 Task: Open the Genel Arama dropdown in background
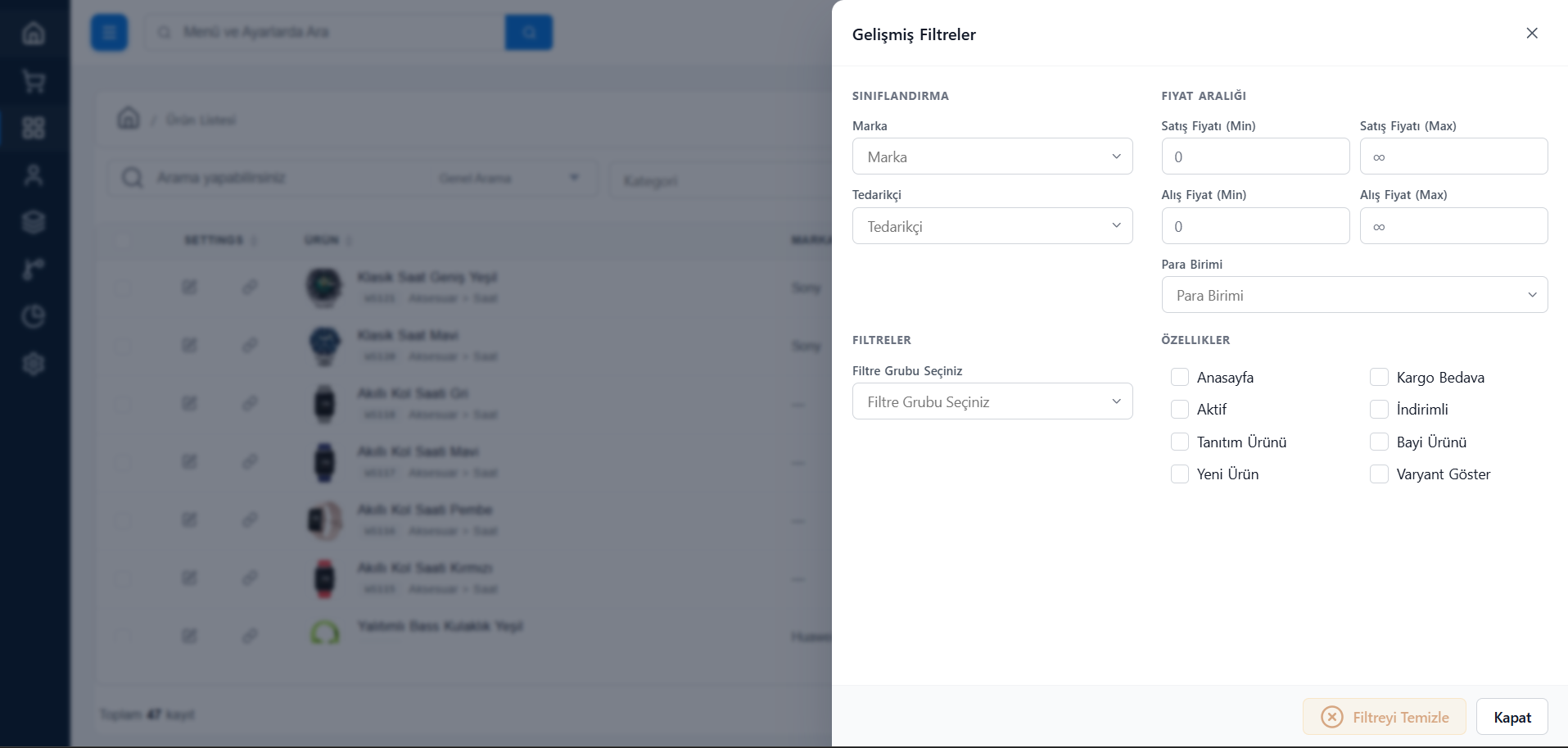tap(509, 178)
